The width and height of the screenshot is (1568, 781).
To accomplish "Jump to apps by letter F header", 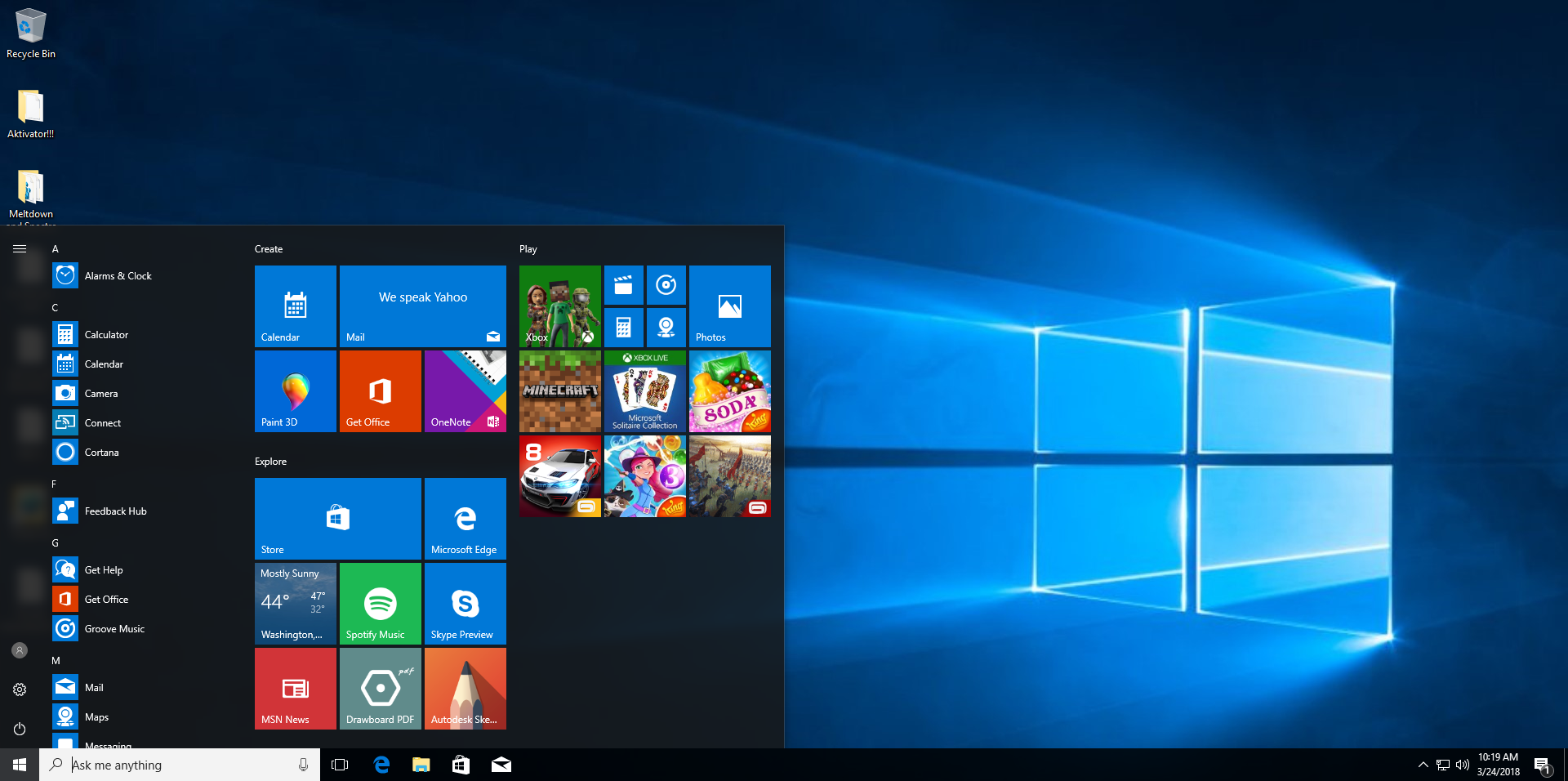I will 54,484.
